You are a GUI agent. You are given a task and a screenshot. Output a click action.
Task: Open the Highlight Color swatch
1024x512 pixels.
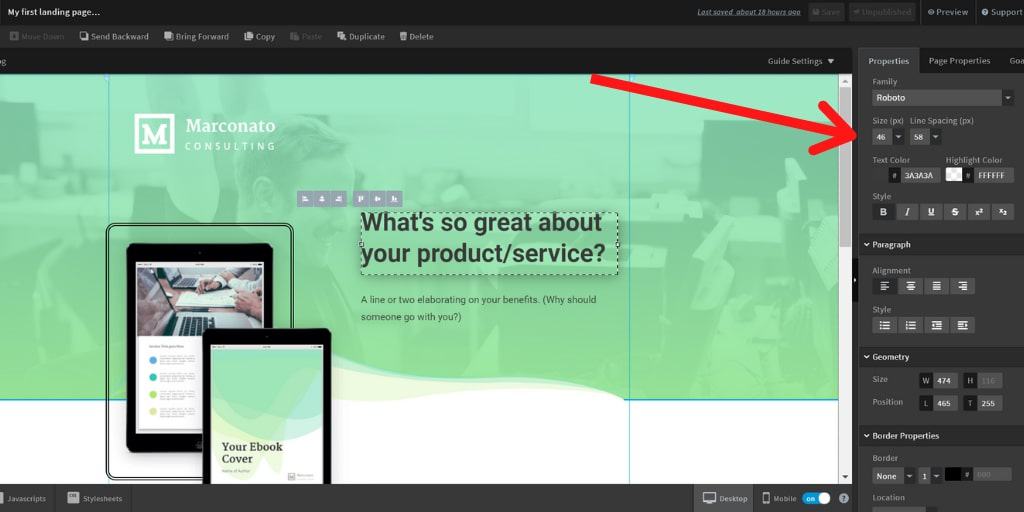tap(953, 175)
